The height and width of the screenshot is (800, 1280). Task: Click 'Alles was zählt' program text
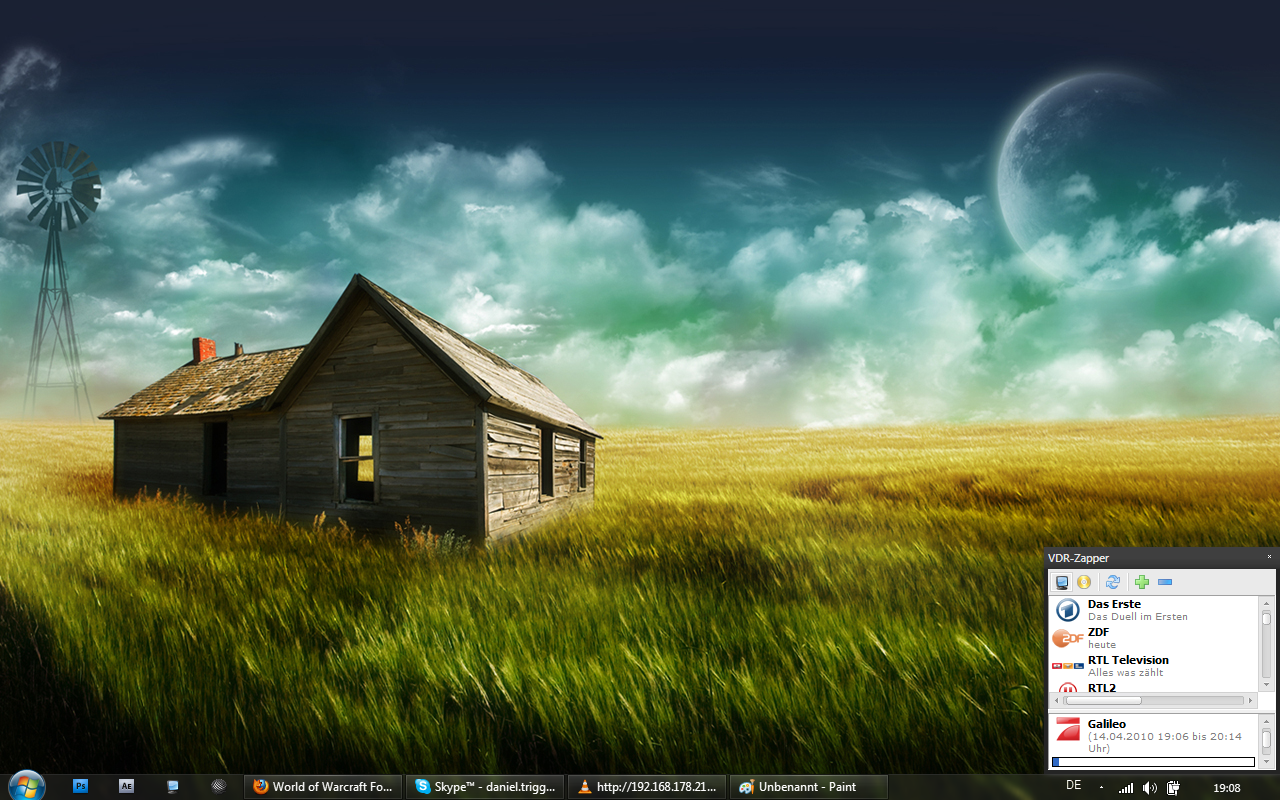click(x=1126, y=673)
